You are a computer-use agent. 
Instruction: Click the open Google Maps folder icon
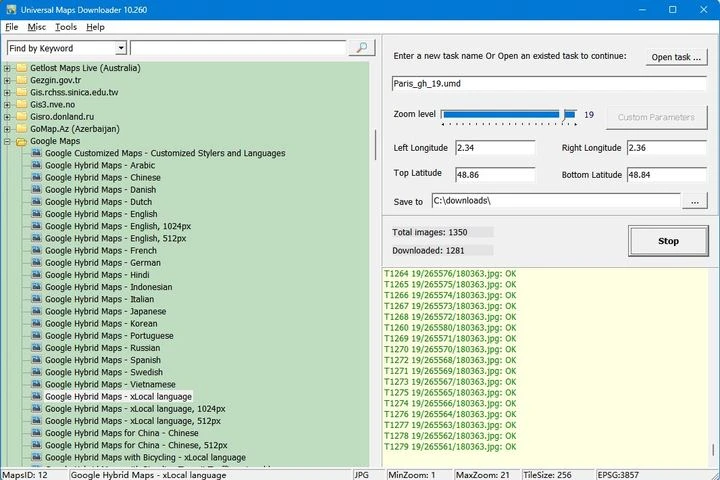(22, 141)
